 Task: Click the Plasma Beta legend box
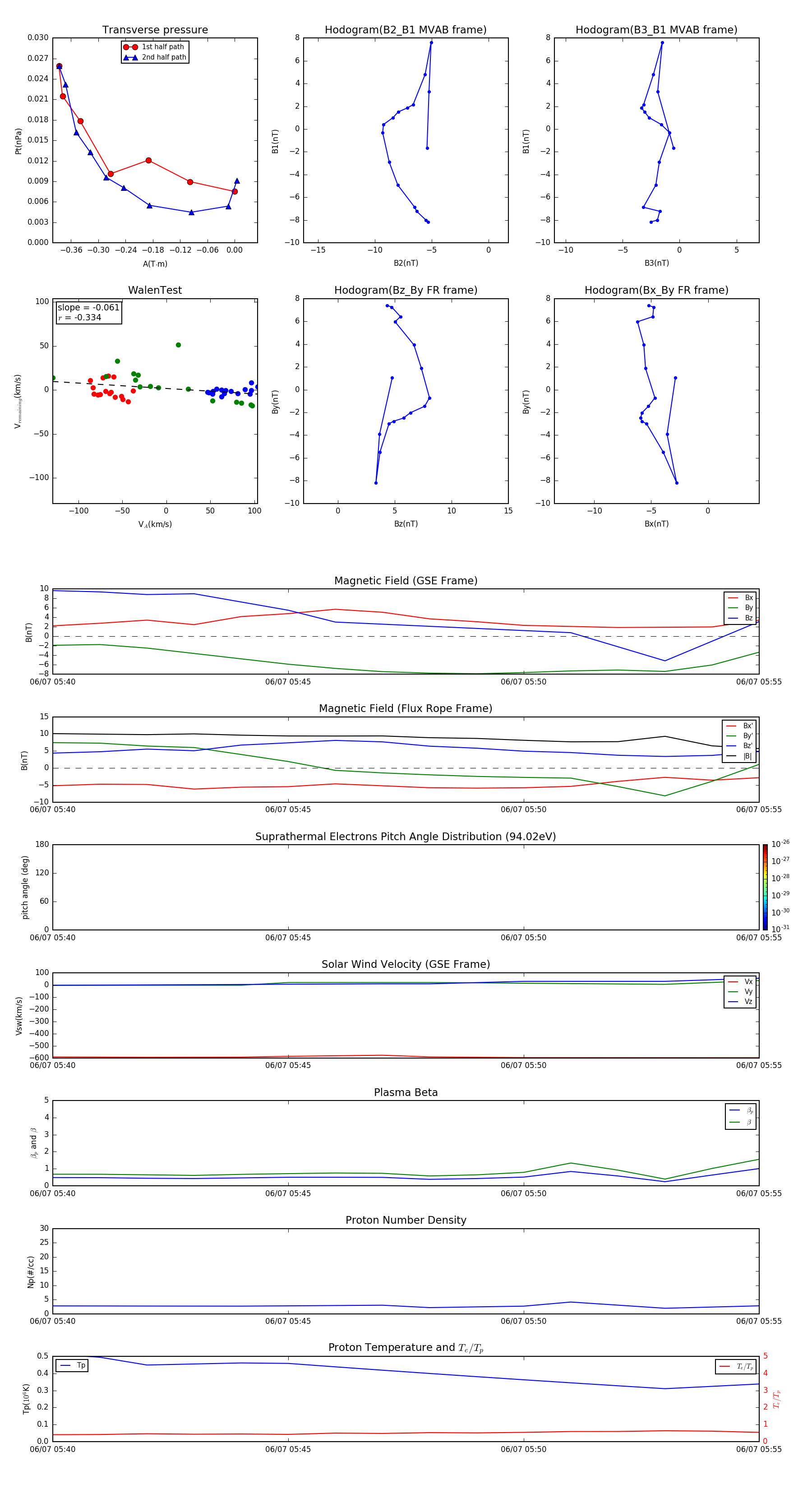click(740, 1117)
